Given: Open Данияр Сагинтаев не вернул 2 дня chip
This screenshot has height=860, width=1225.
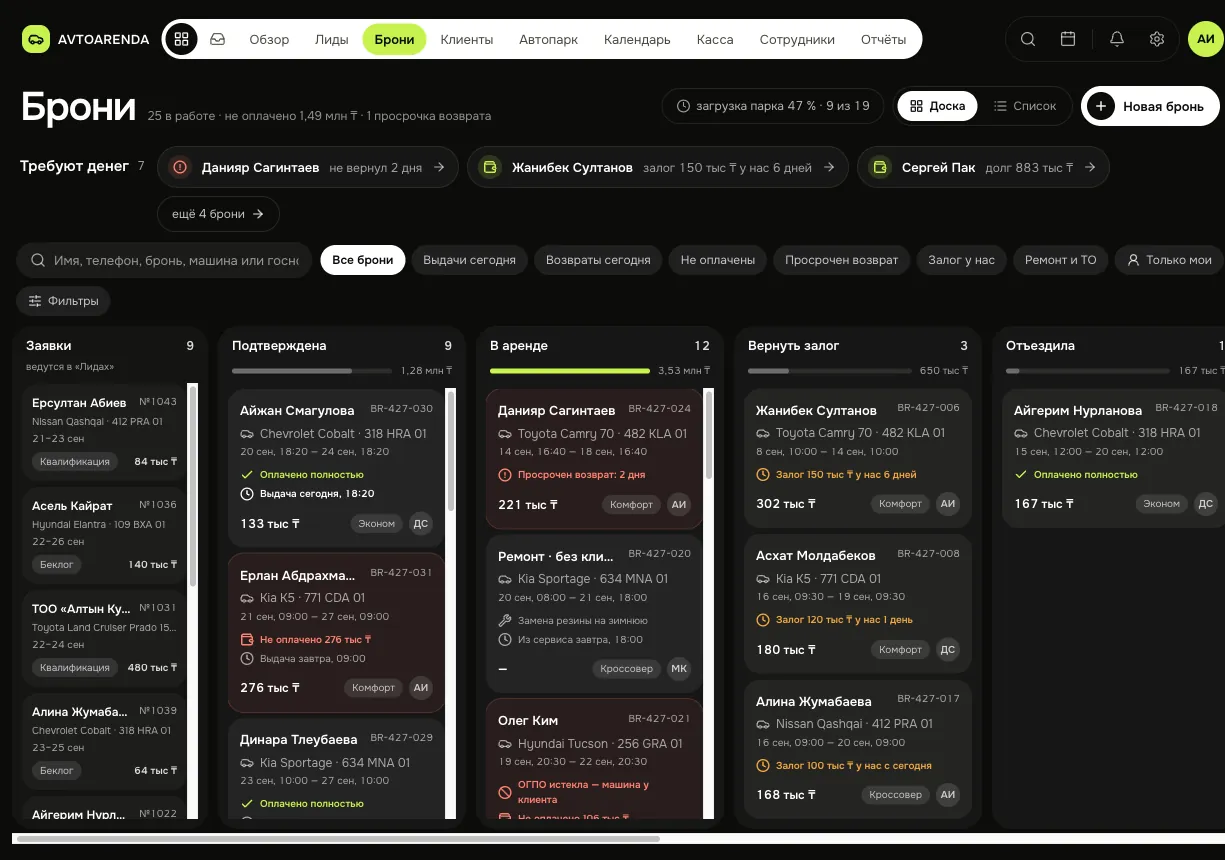Looking at the screenshot, I should tap(309, 168).
